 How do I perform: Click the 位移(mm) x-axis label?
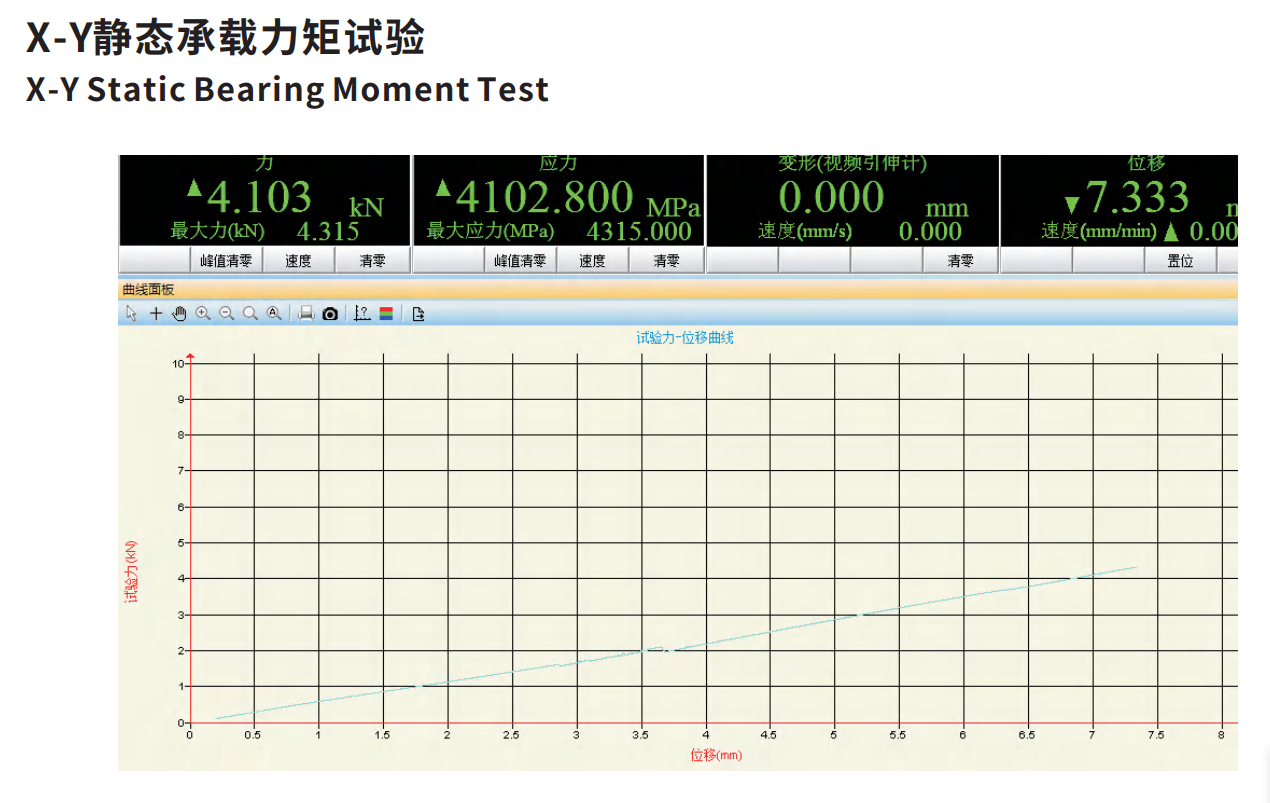(x=716, y=755)
